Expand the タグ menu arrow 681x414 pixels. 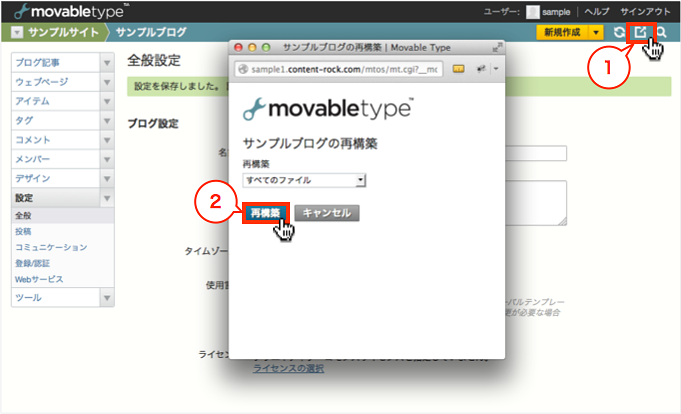107,120
